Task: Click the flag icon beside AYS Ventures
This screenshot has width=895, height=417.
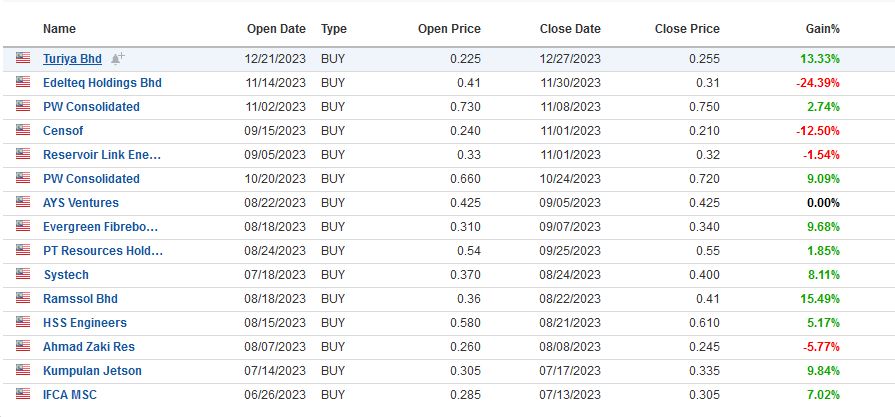Action: [23, 201]
